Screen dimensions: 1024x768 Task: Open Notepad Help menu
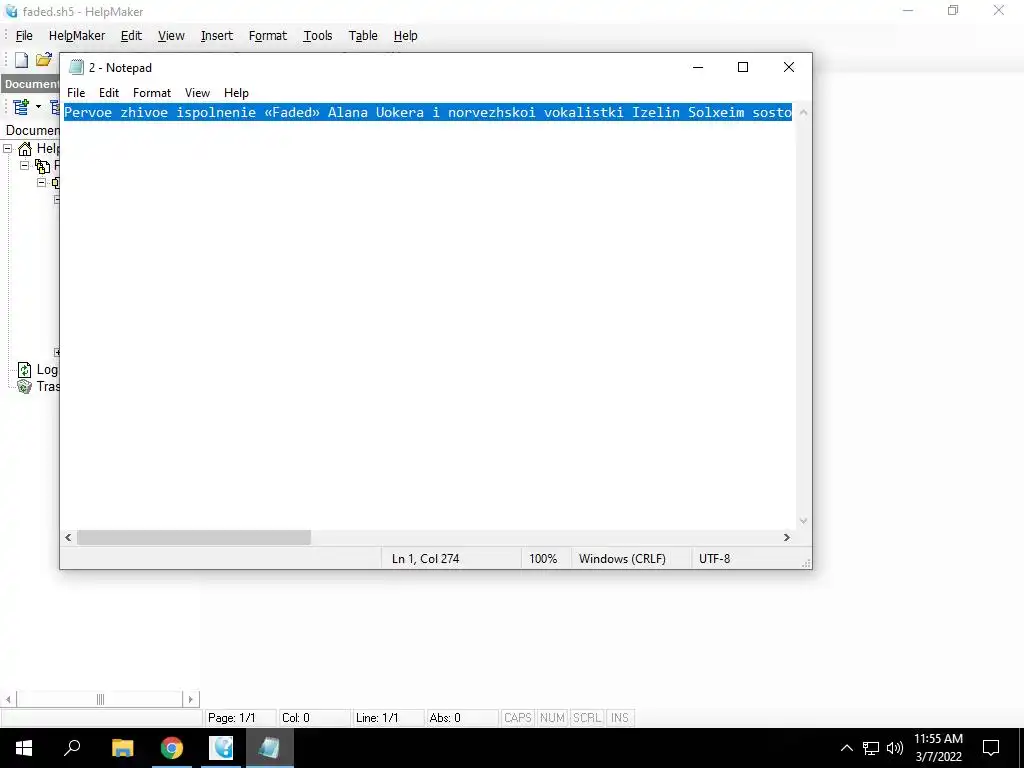[236, 93]
